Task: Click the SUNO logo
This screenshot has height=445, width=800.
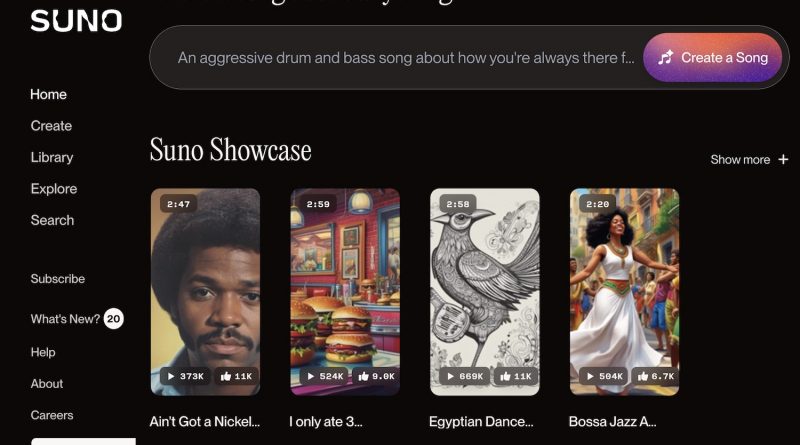Action: (76, 21)
